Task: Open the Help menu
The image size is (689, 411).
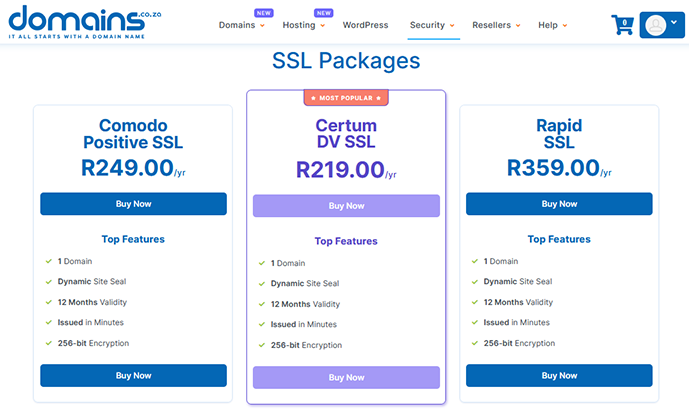Action: (552, 25)
